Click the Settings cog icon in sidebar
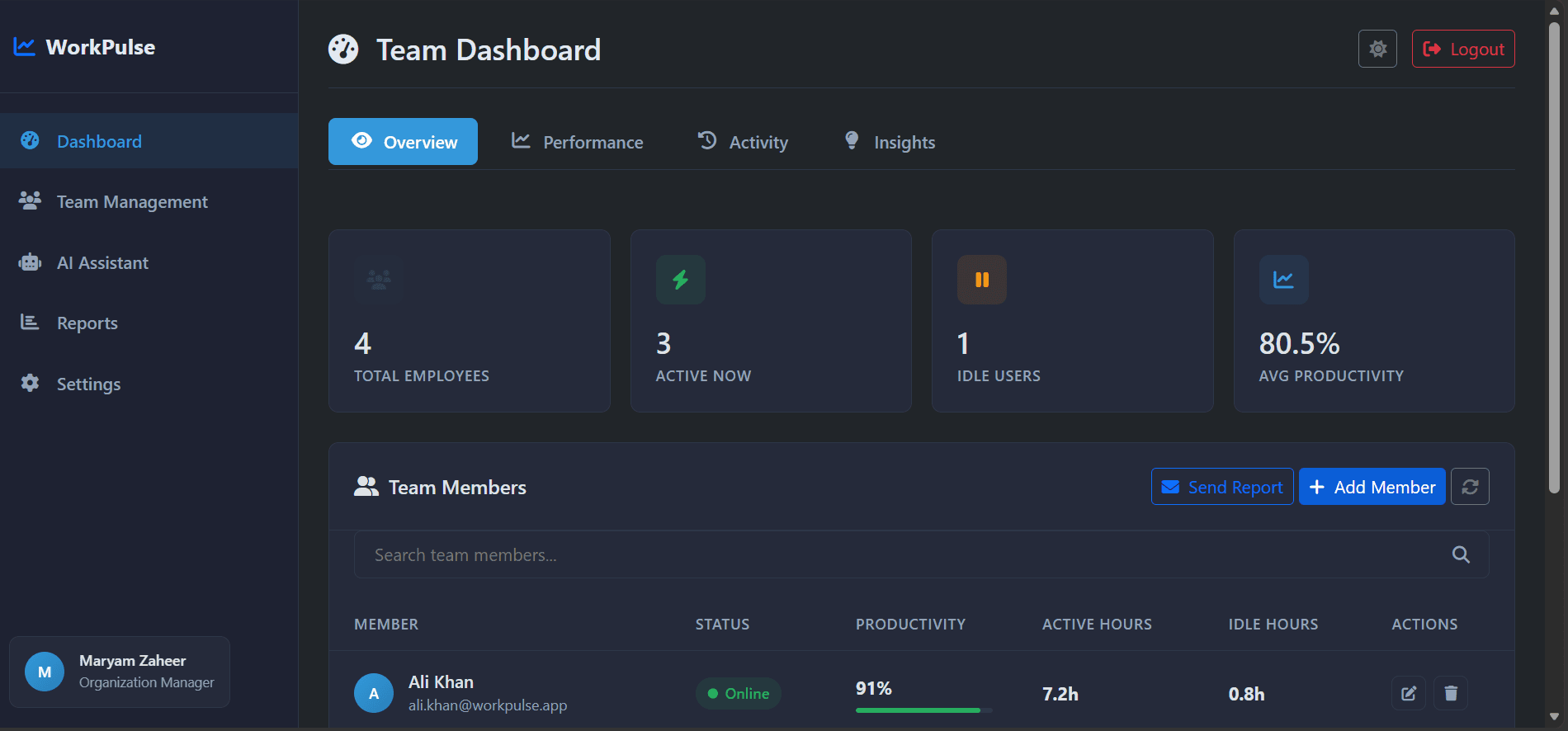 30,383
